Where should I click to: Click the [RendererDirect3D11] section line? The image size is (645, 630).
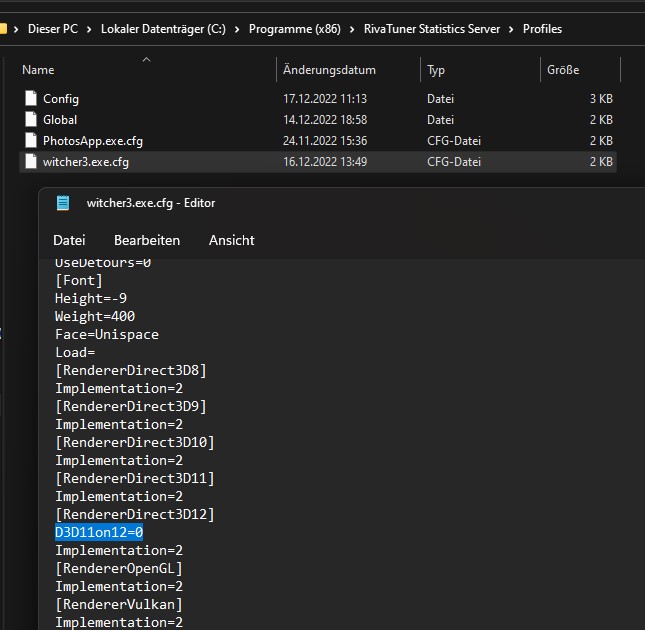[135, 478]
